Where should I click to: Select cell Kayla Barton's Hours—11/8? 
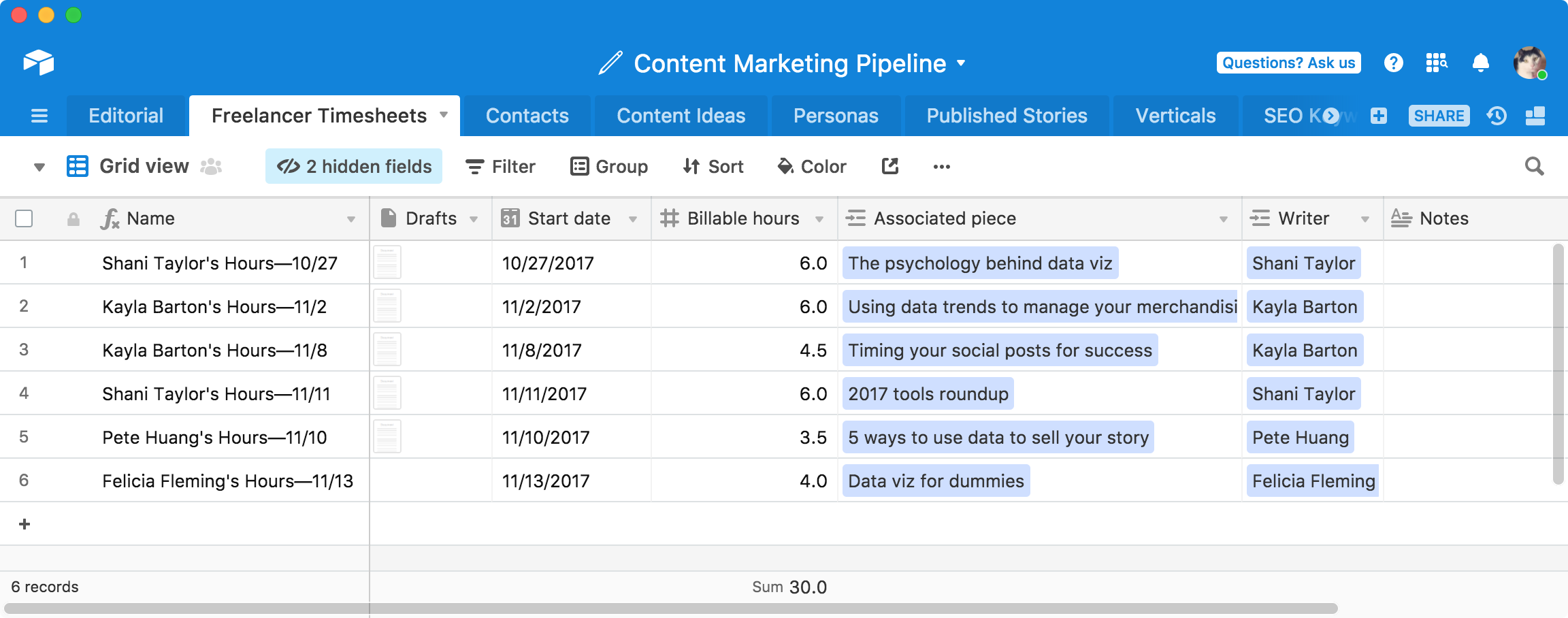tap(214, 350)
